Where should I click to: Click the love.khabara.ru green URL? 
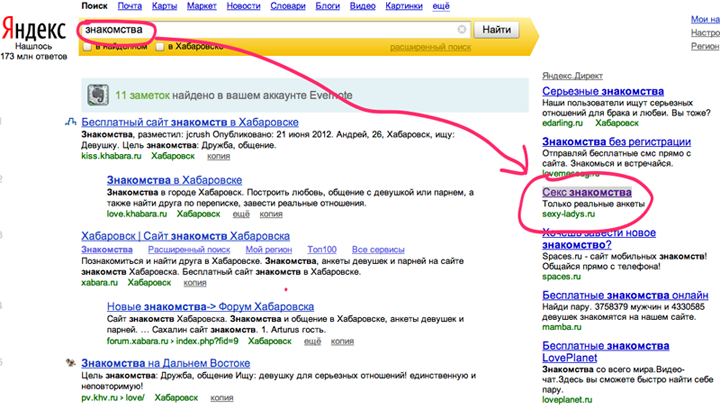137,214
